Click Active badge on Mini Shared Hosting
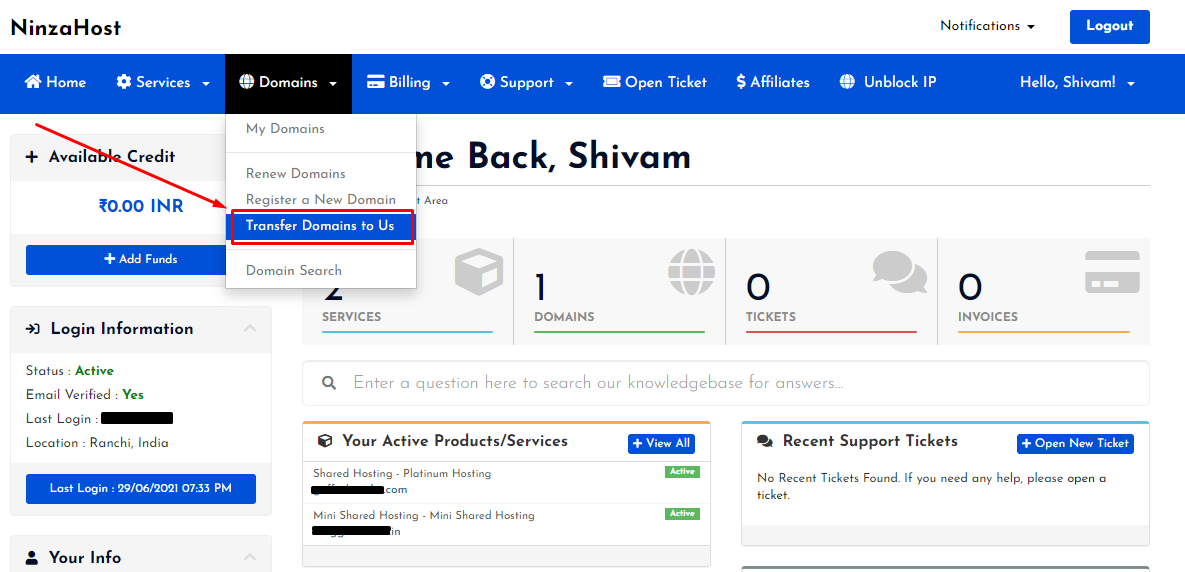 [682, 514]
